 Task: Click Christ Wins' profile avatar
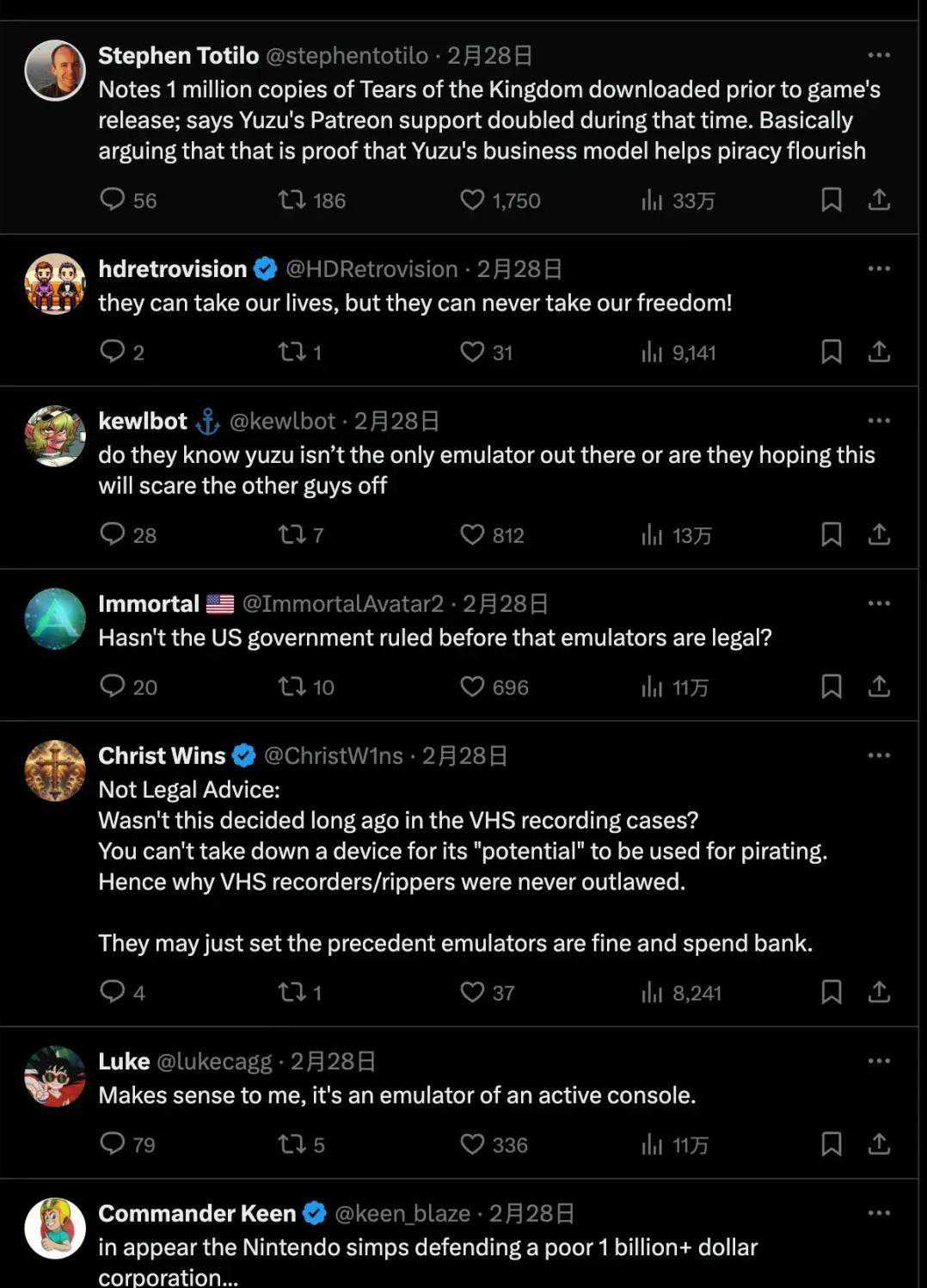(x=55, y=771)
